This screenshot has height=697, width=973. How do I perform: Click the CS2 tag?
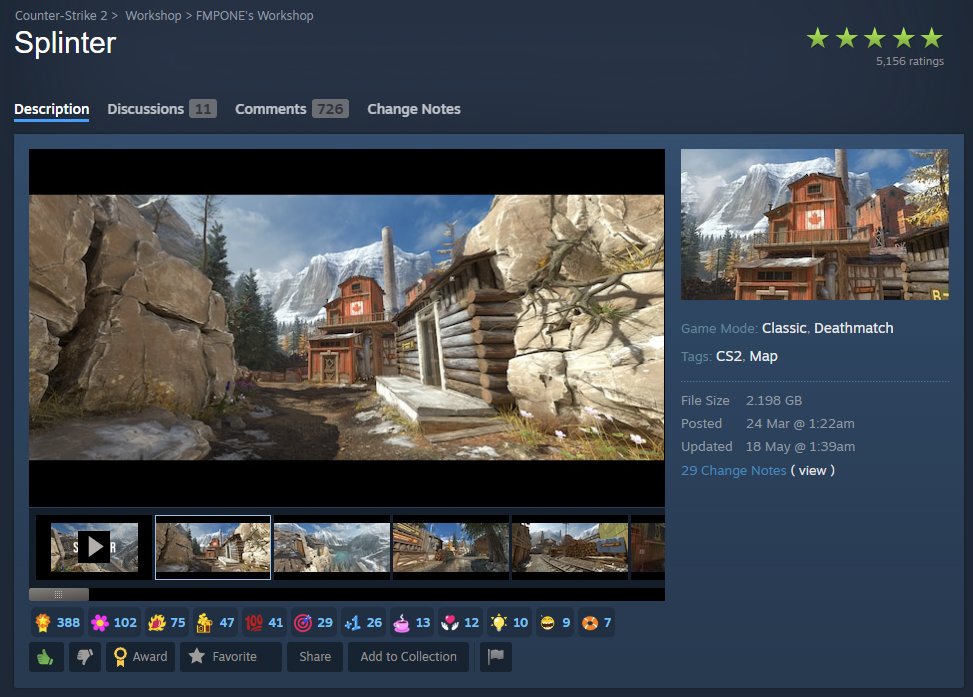tap(729, 356)
